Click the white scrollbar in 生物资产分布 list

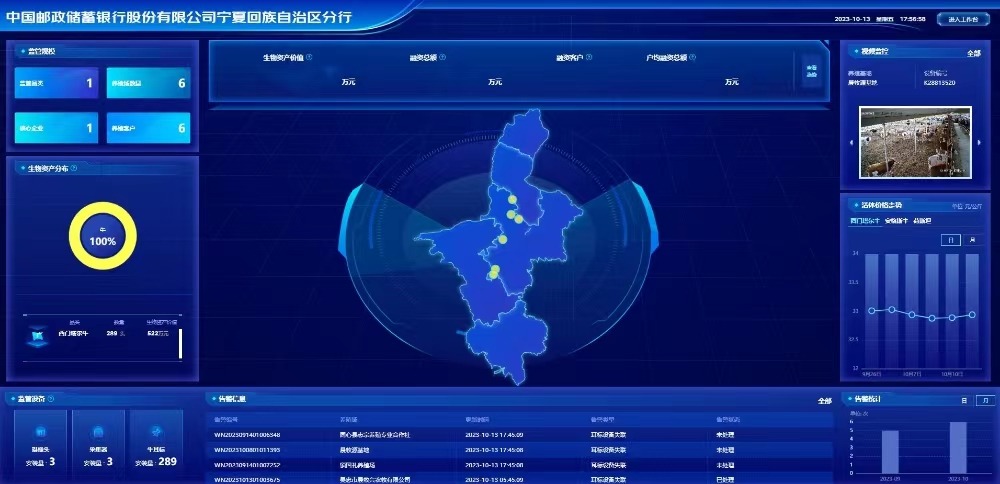pyautogui.click(x=180, y=344)
